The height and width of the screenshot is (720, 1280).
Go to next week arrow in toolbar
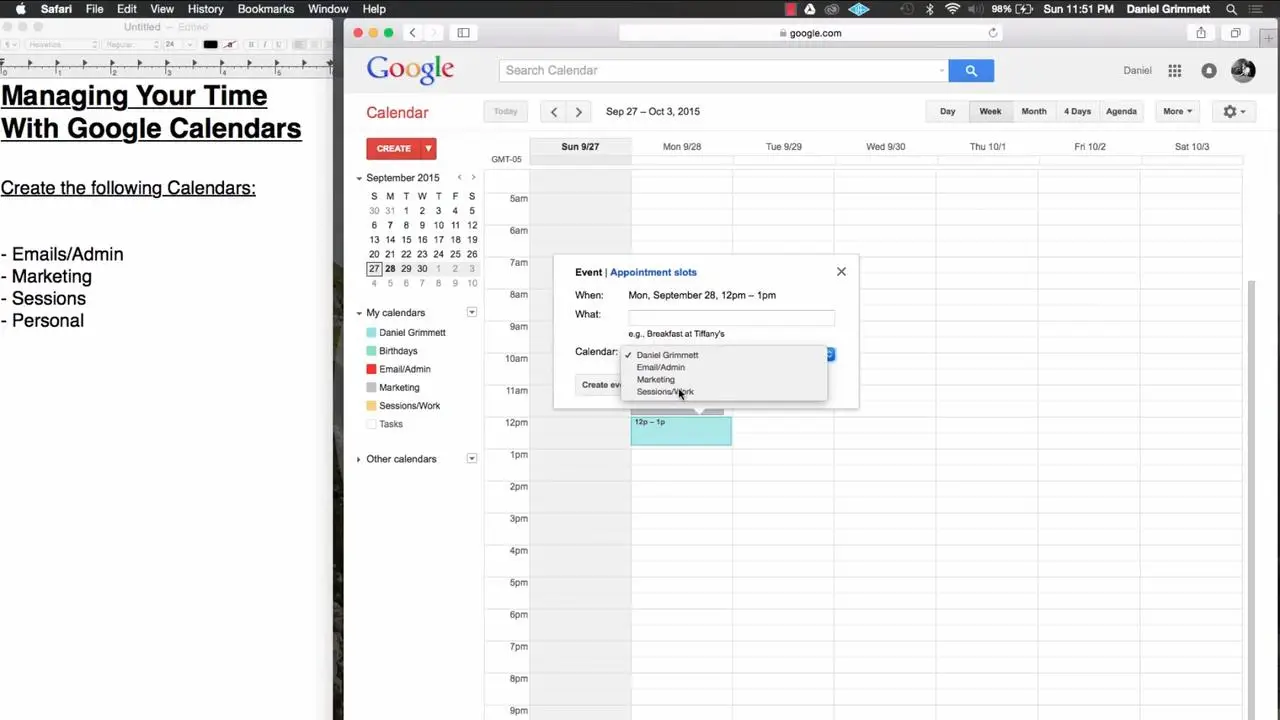point(578,112)
